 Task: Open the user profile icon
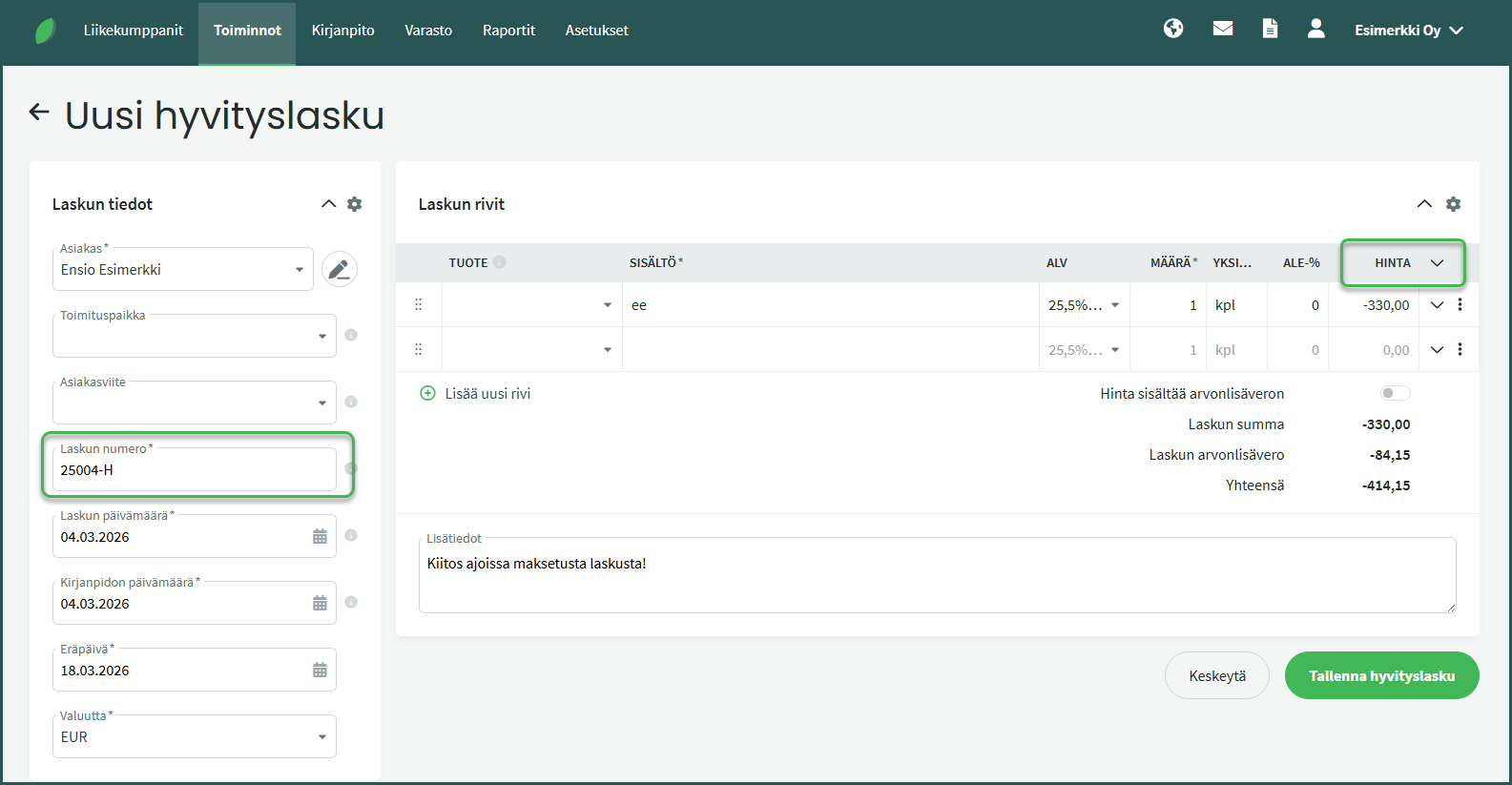click(x=1315, y=29)
